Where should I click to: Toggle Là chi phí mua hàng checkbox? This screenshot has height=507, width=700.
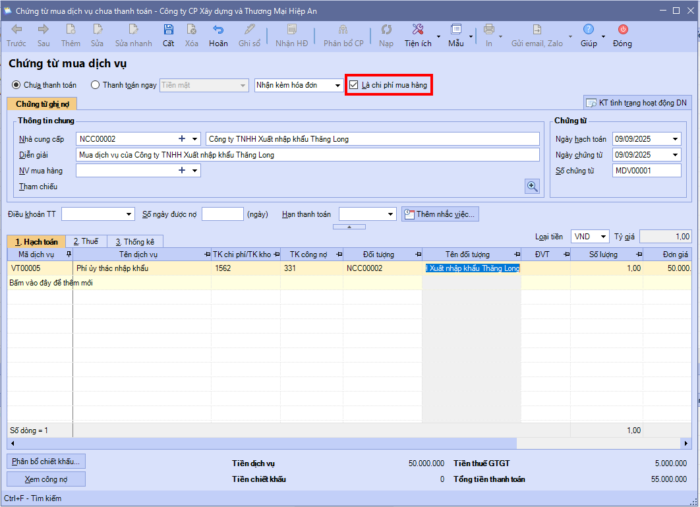tap(354, 85)
